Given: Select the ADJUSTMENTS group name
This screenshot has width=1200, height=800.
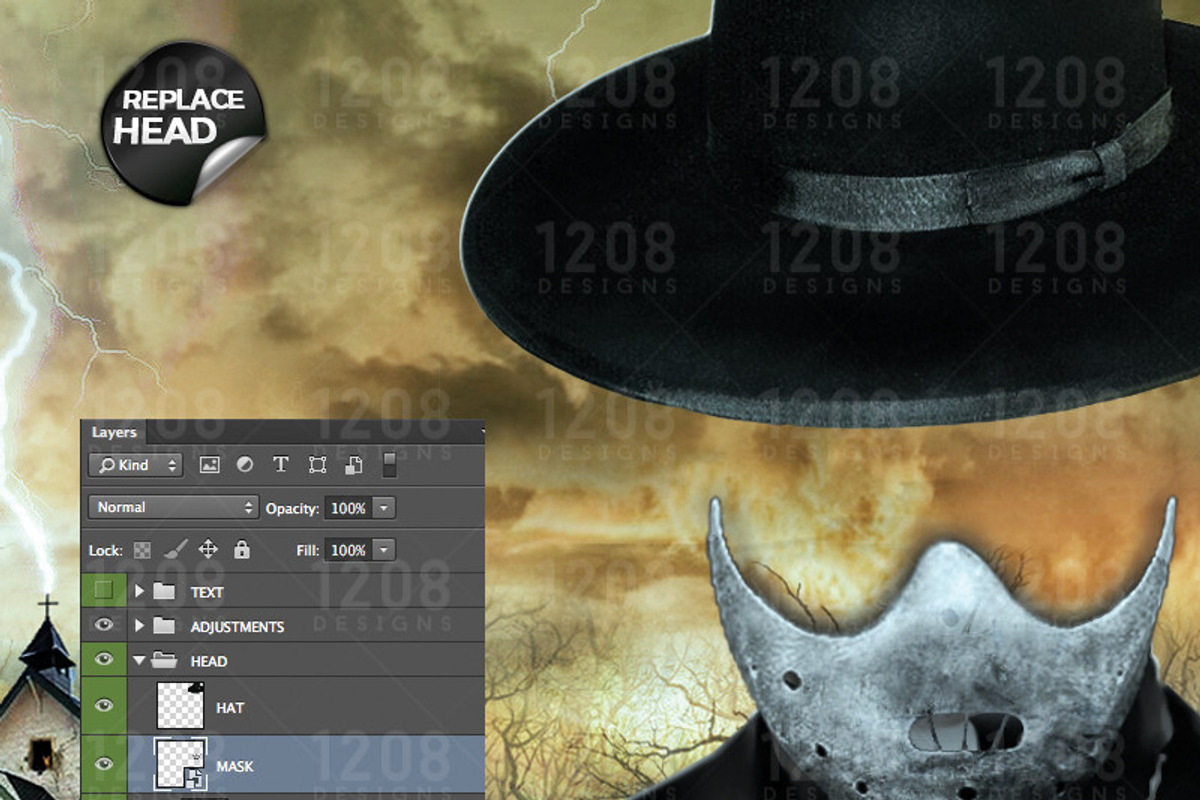Looking at the screenshot, I should pyautogui.click(x=237, y=627).
